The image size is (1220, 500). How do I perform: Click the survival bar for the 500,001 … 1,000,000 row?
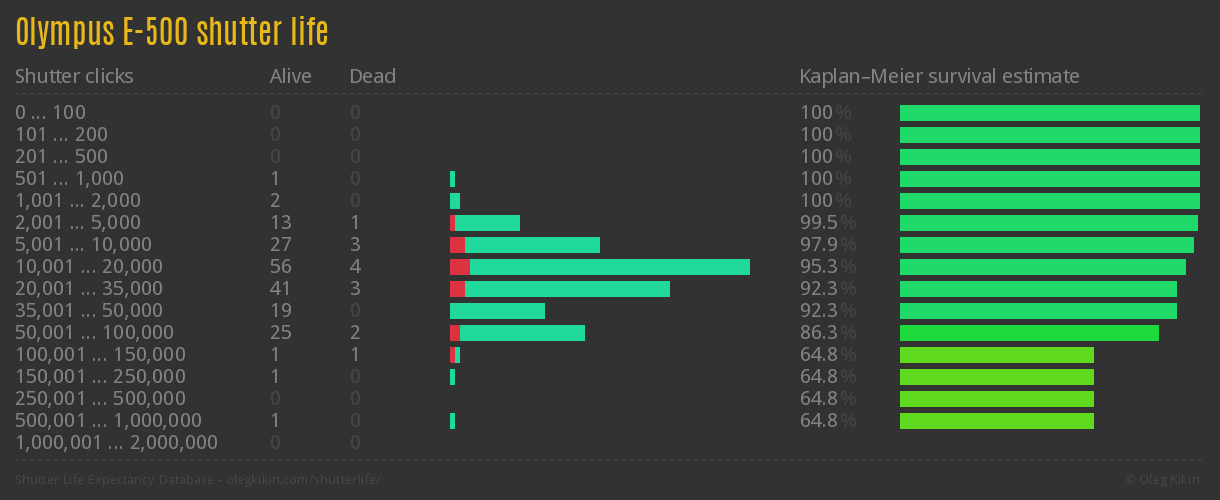pos(996,421)
